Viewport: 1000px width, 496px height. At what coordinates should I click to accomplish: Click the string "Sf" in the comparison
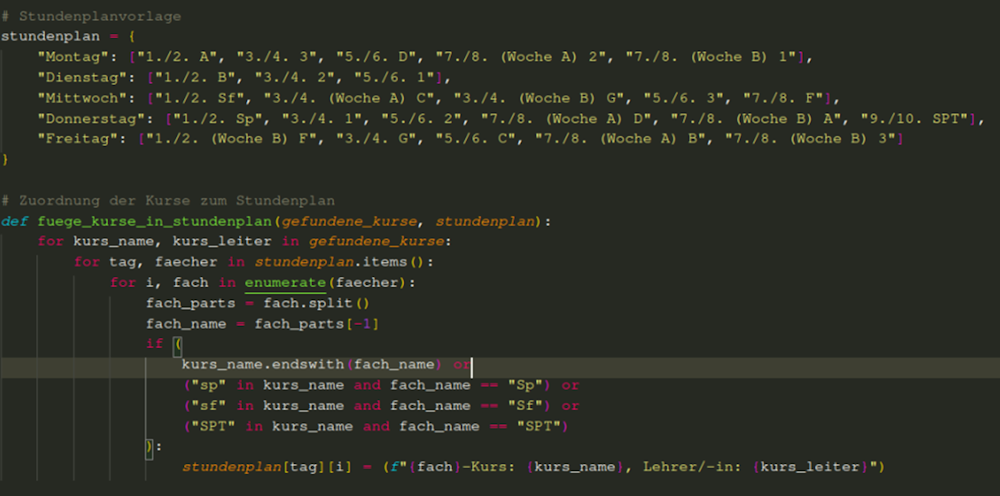(526, 405)
